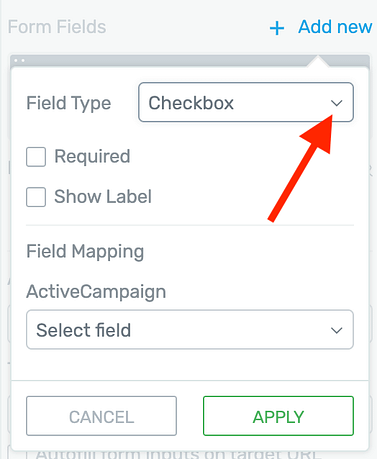Click the word Checkbox in Field Type box
This screenshot has height=459, width=377.
191,103
